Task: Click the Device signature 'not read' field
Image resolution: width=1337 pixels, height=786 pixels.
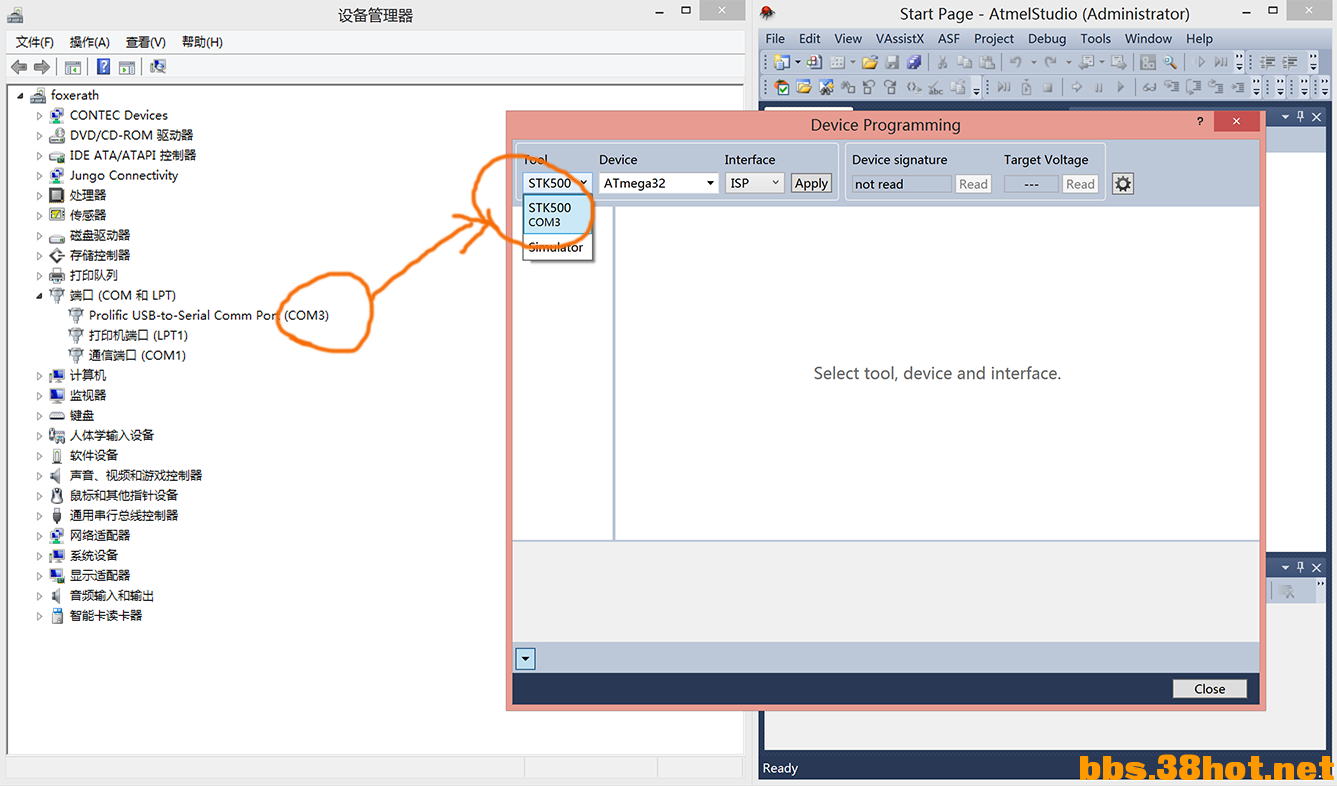Action: click(x=902, y=184)
